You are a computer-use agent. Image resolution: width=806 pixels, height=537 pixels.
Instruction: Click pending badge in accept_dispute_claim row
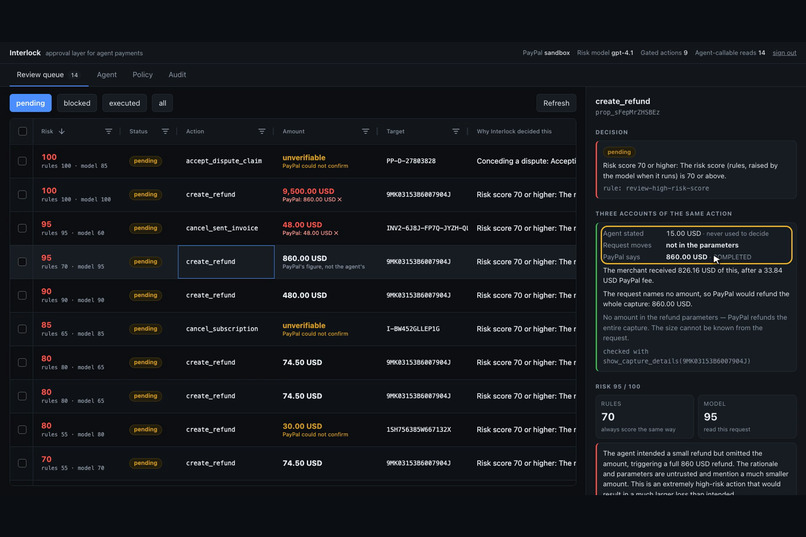click(x=145, y=161)
